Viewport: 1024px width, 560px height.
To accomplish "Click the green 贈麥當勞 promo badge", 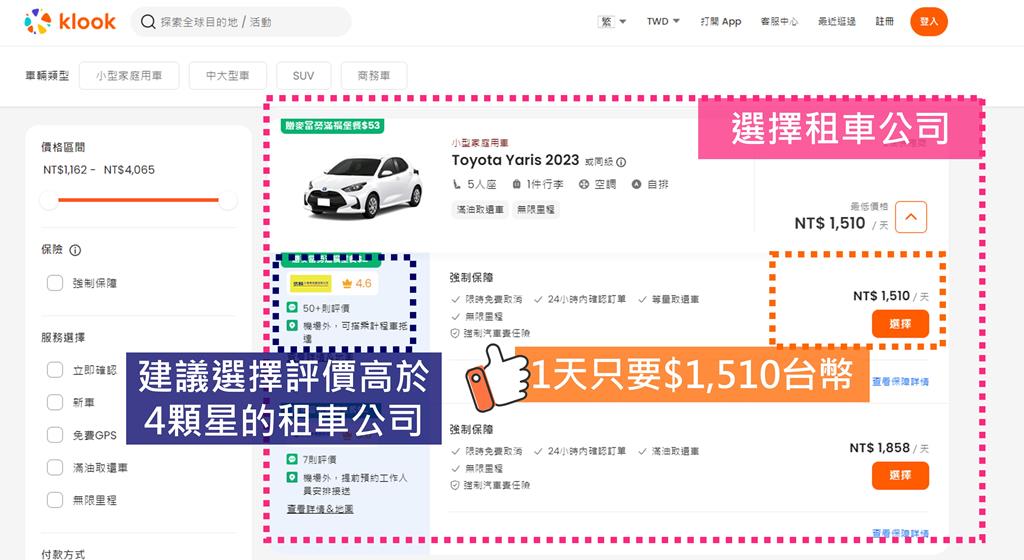I will 333,125.
